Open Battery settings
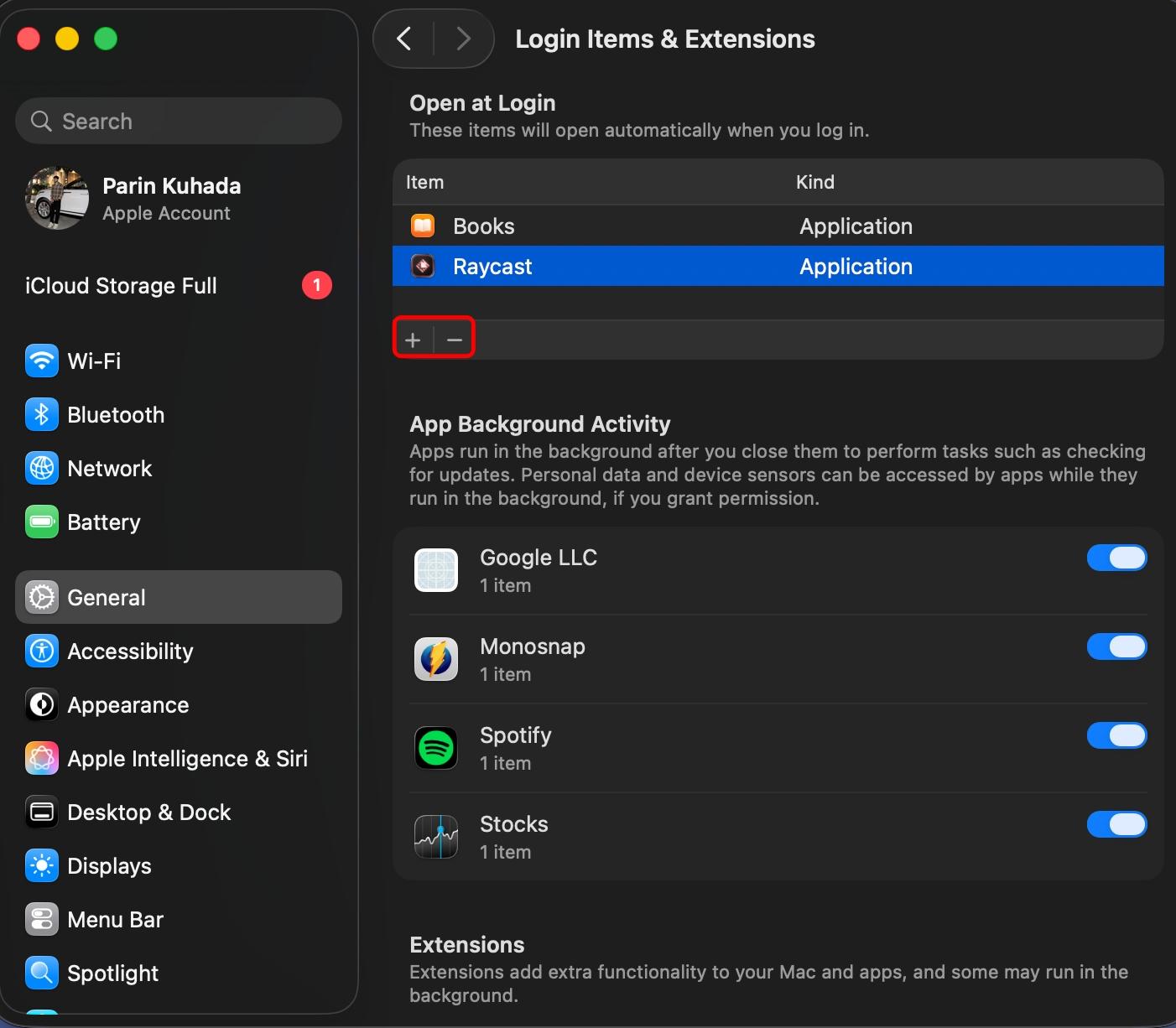 tap(179, 522)
